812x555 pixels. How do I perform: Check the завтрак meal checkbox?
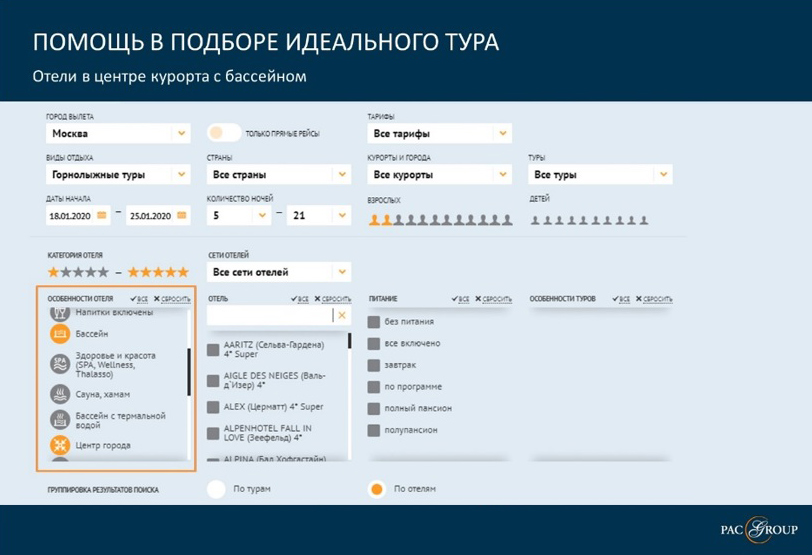coord(373,365)
